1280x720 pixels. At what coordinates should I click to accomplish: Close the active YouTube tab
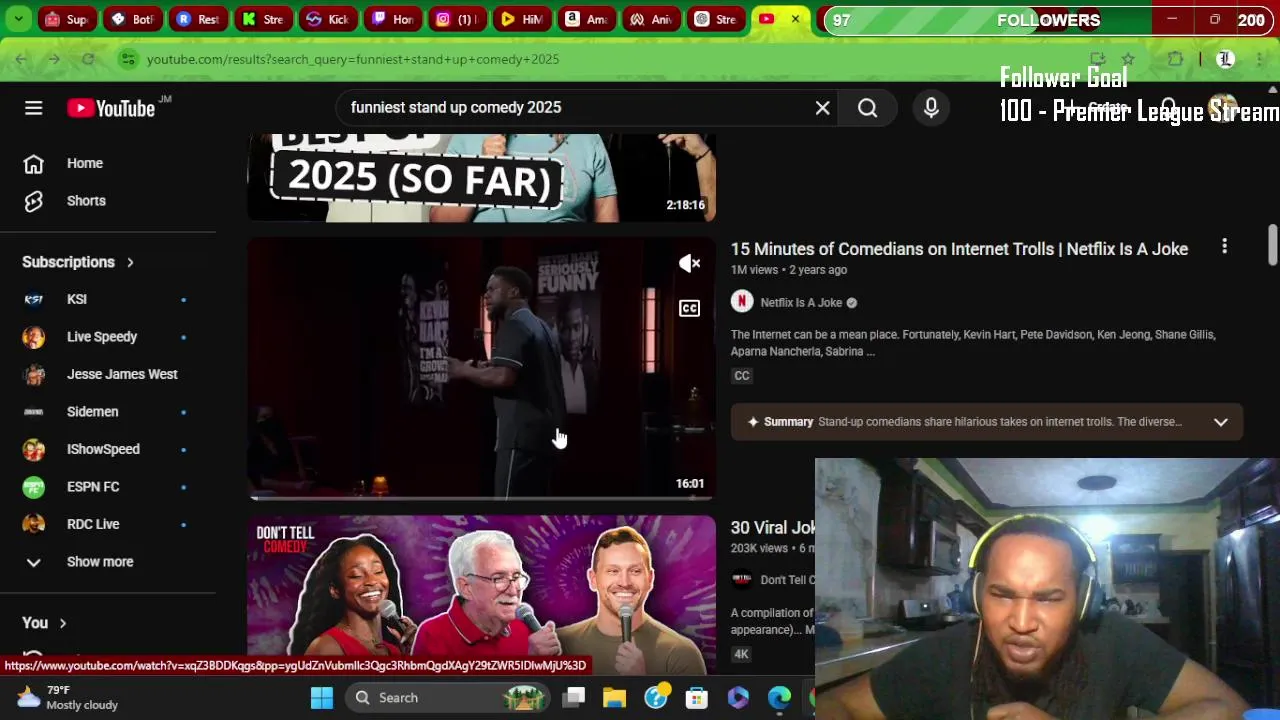tap(795, 19)
